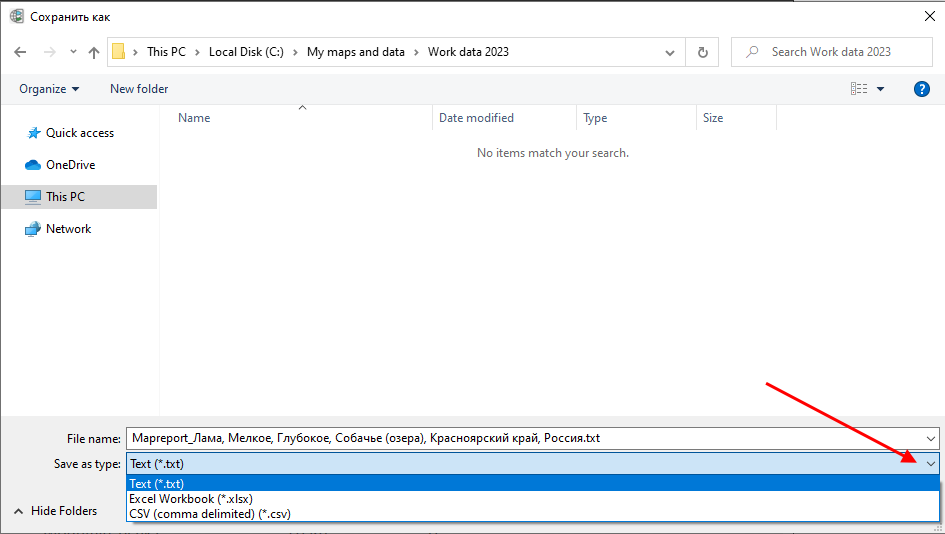Click the Up one level arrow
This screenshot has height=534, width=945.
(x=94, y=52)
